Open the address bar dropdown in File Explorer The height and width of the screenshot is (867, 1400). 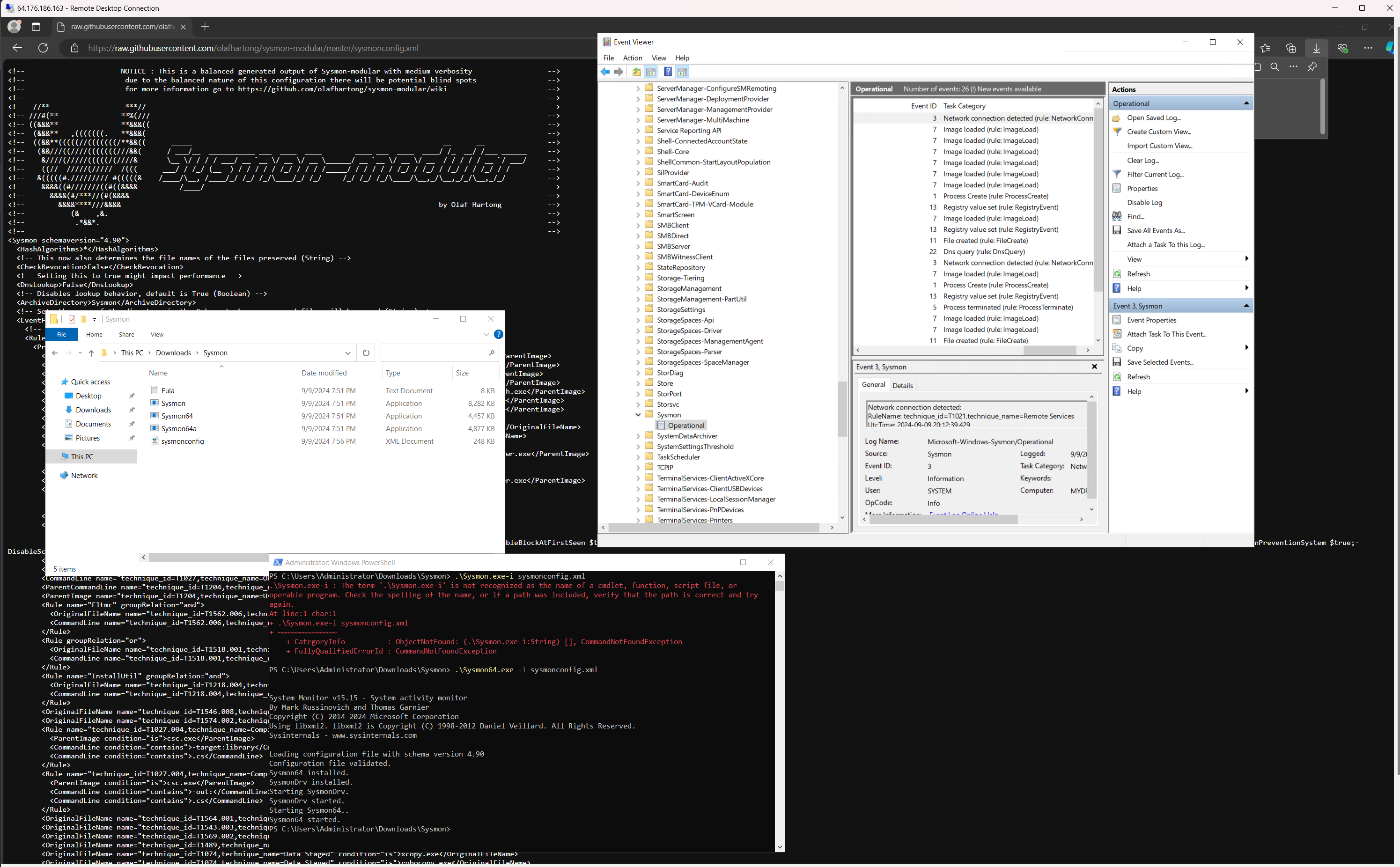[347, 353]
